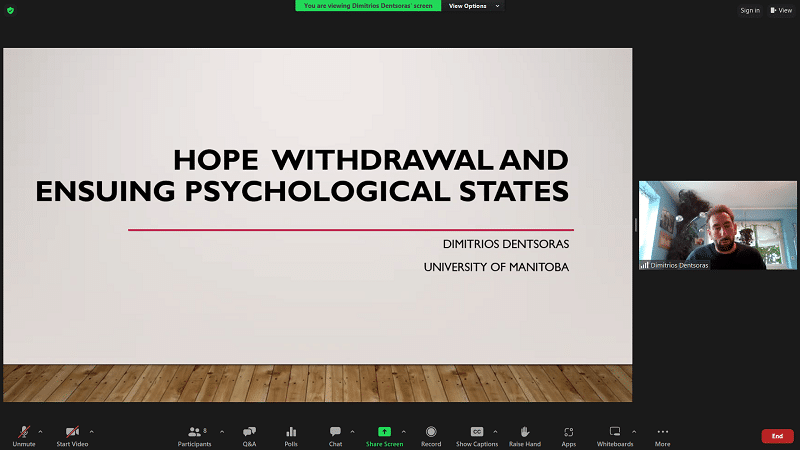Open the Chat panel

pos(335,434)
